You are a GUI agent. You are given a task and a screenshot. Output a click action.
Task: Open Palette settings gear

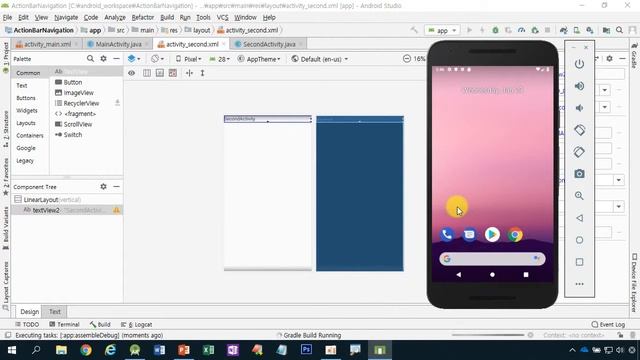point(103,59)
